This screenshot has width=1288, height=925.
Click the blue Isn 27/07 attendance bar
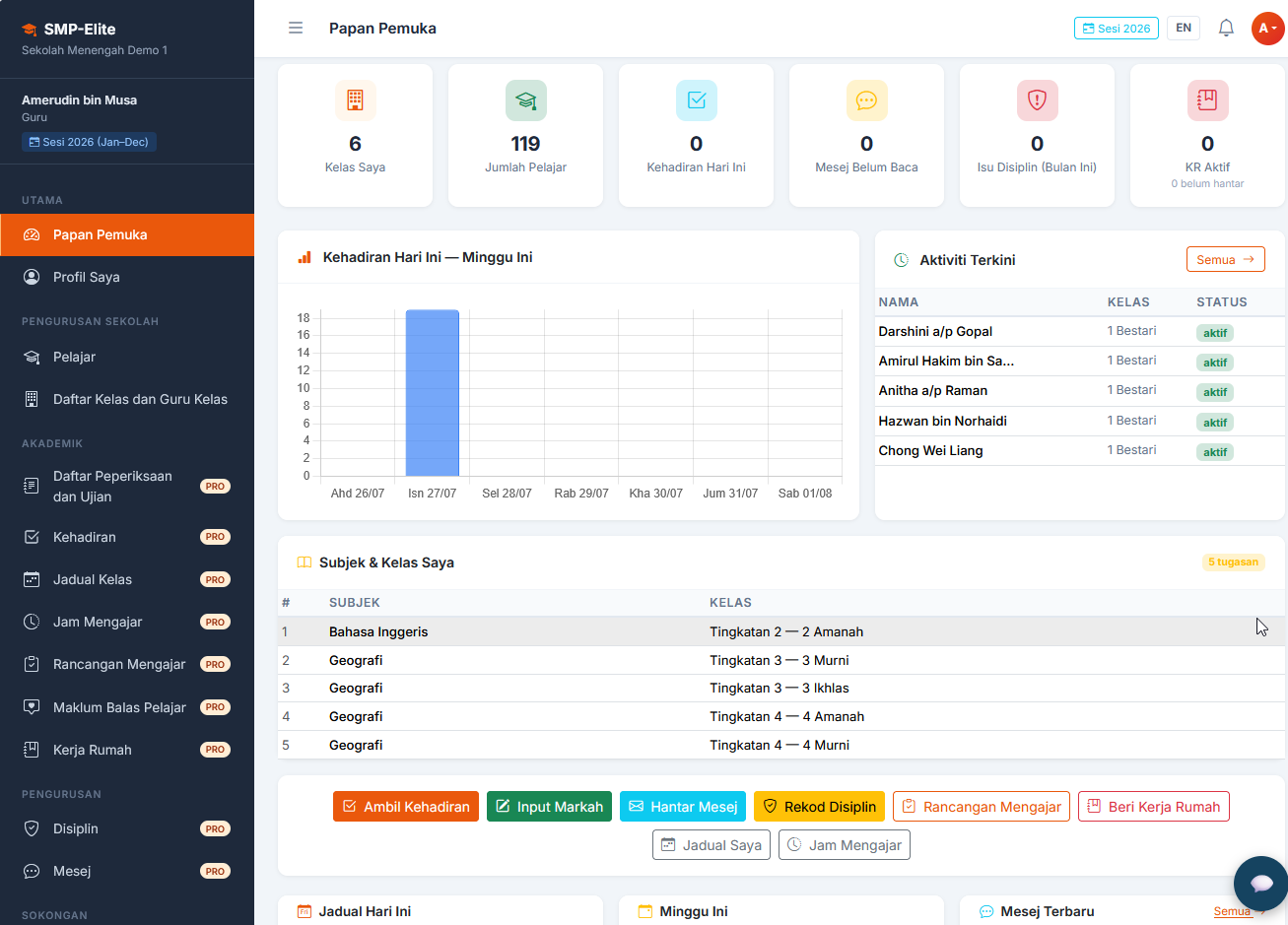(433, 393)
